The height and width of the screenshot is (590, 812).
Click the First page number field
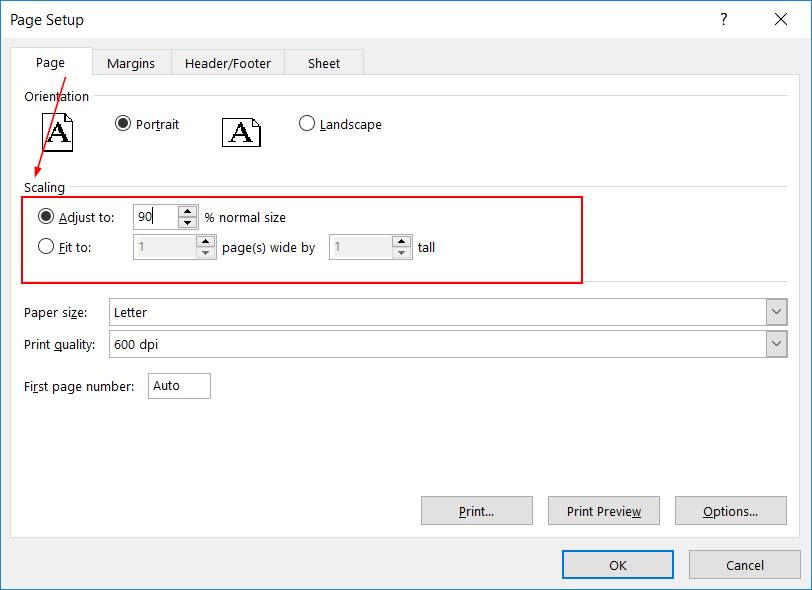(x=179, y=386)
